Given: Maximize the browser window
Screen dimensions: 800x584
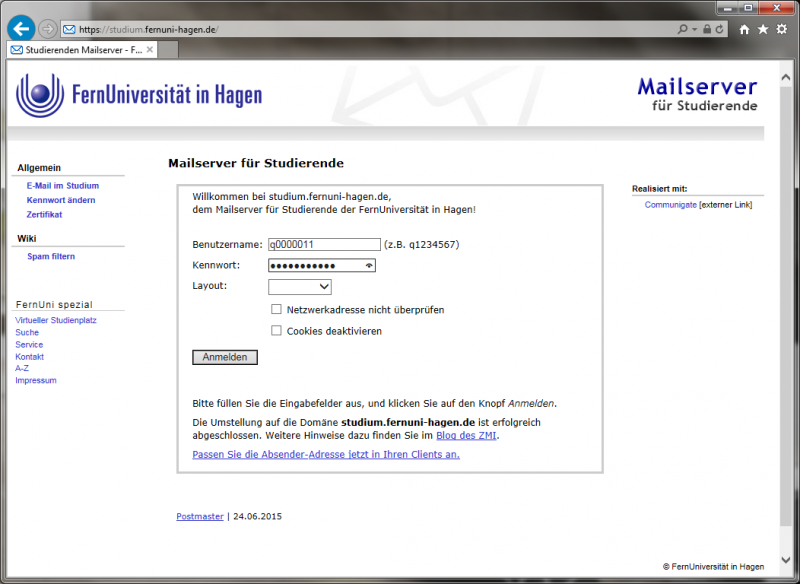Looking at the screenshot, I should 748,8.
